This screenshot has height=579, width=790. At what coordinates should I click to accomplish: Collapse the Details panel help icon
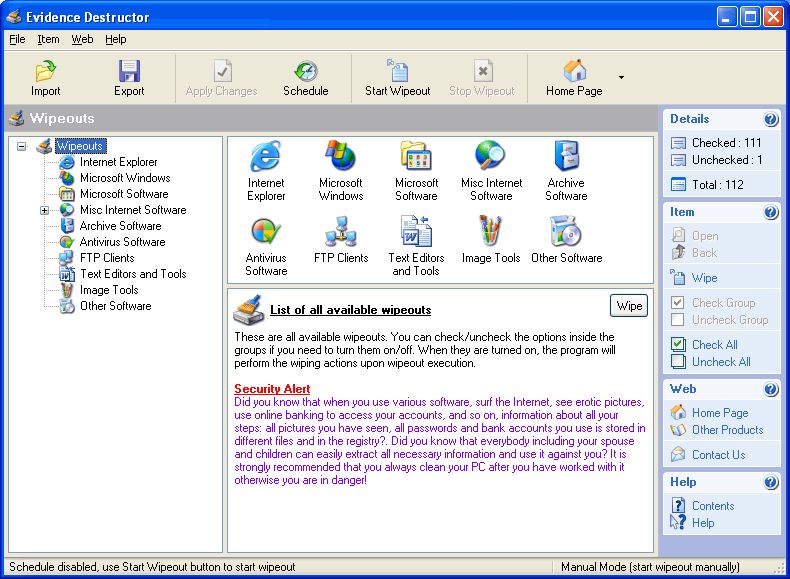[x=771, y=119]
